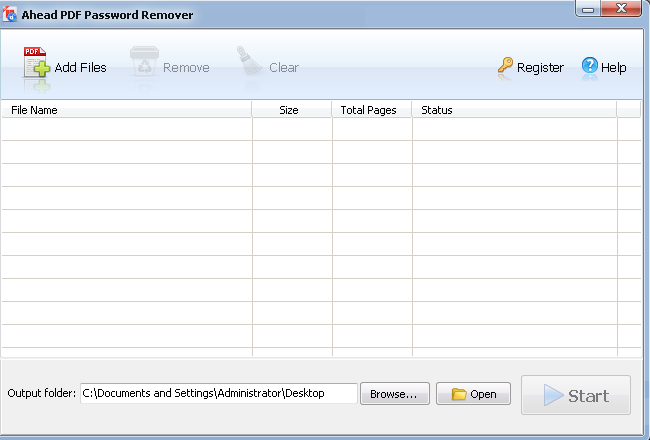Click the Output folder path field
650x440 pixels.
click(x=218, y=393)
